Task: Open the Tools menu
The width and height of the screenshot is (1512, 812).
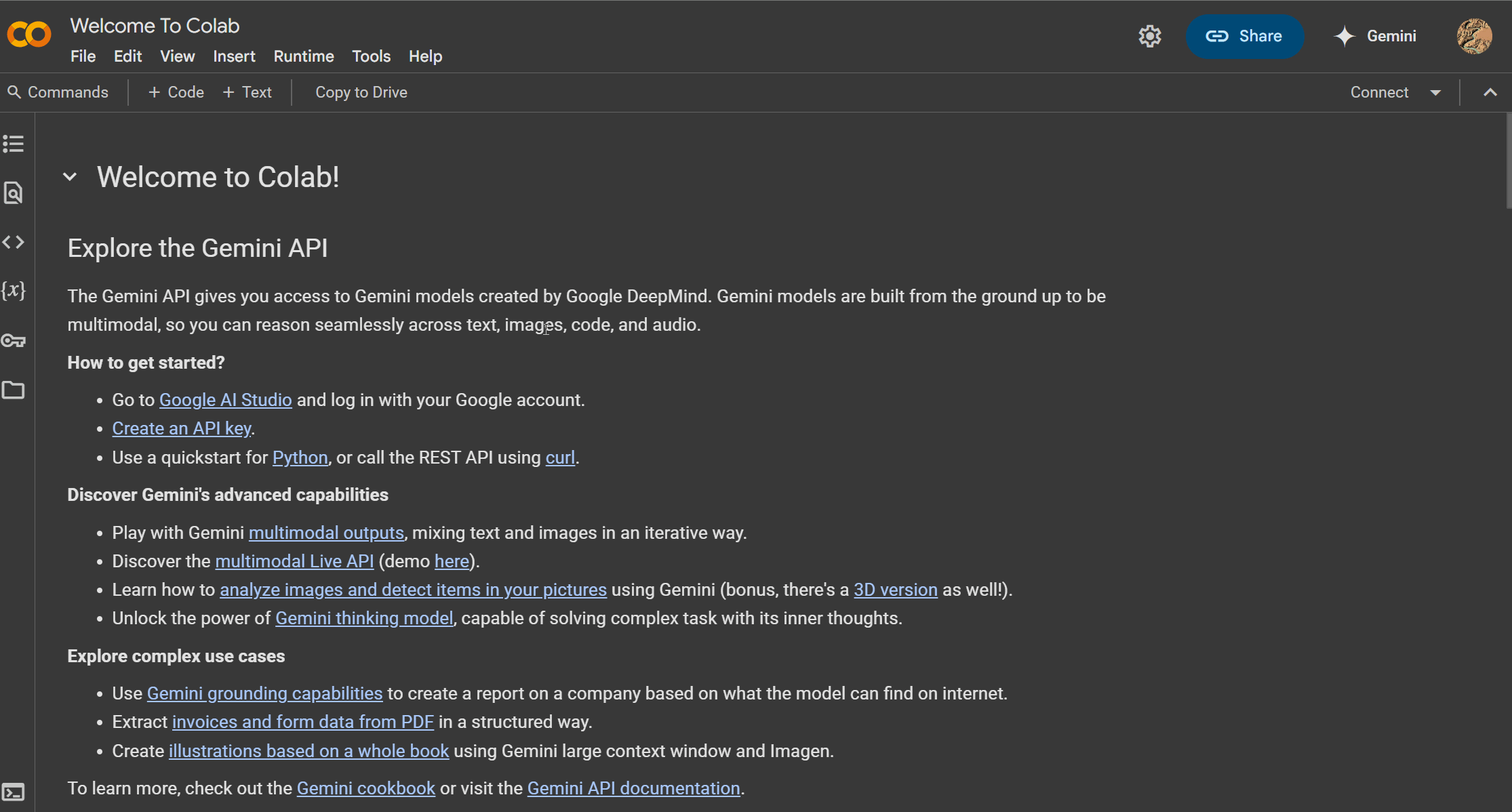Action: pyautogui.click(x=371, y=56)
